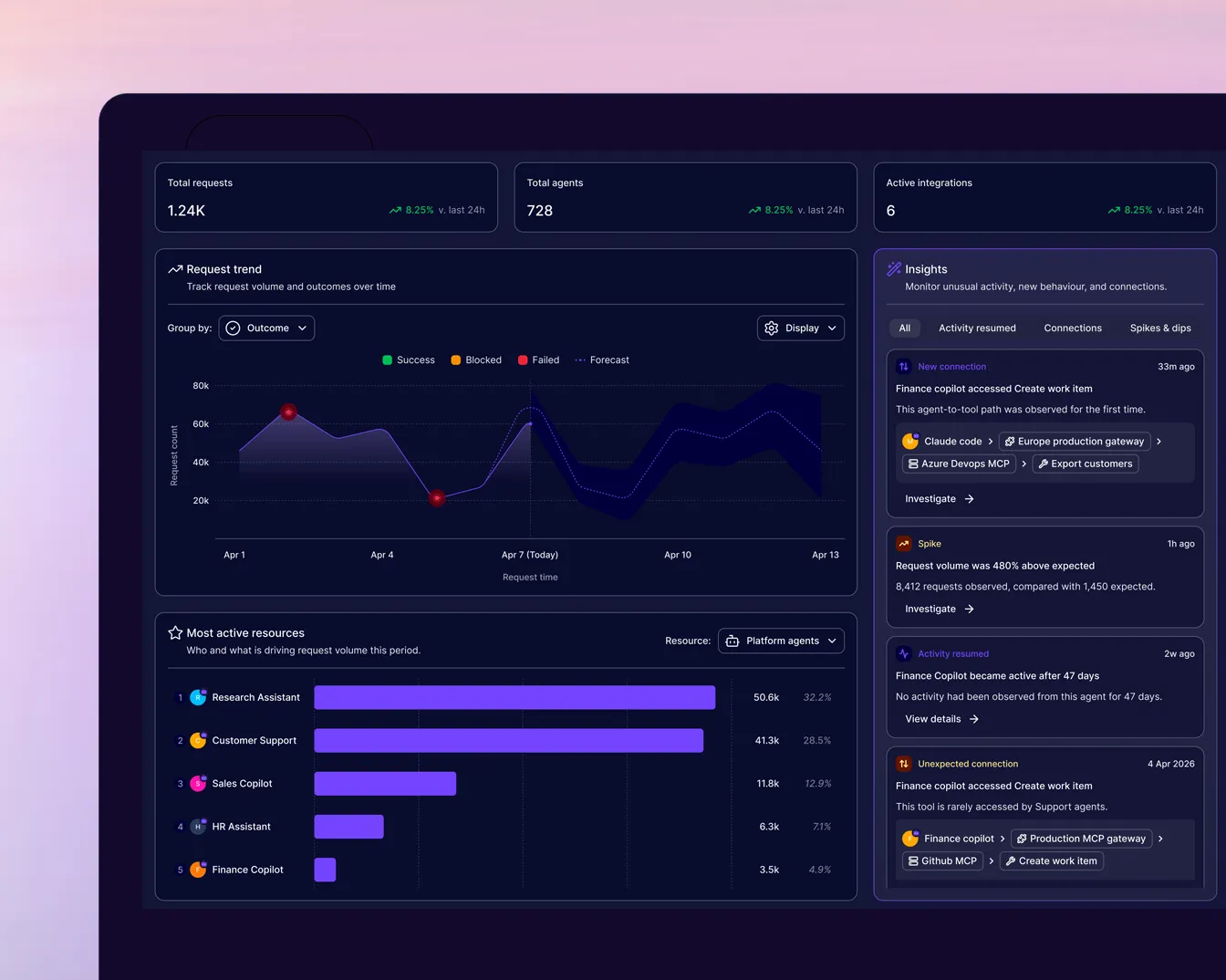This screenshot has height=980, width=1226.
Task: Click the Insights magic wand icon
Action: 894,269
